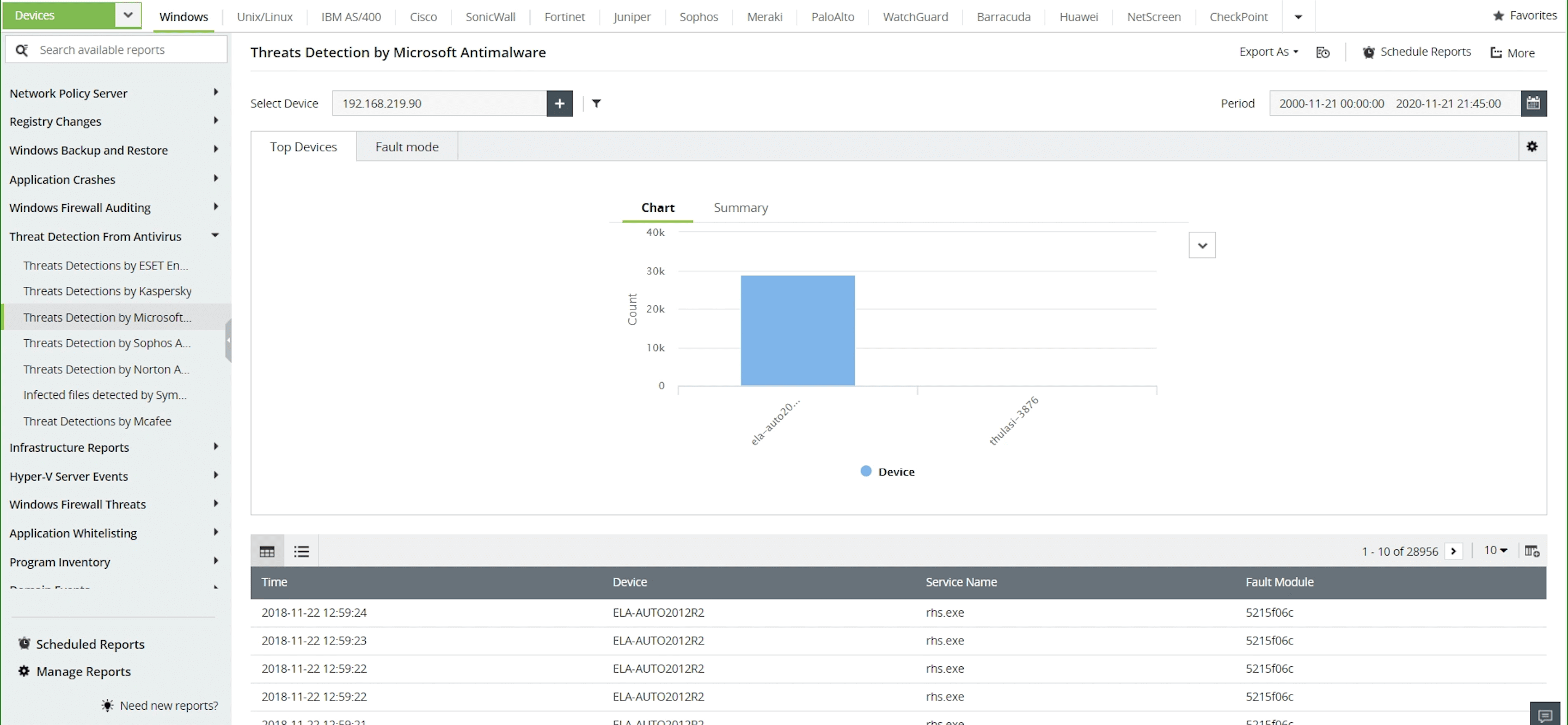Image resolution: width=1568 pixels, height=725 pixels.
Task: Open the Manage Reports link
Action: click(x=83, y=672)
